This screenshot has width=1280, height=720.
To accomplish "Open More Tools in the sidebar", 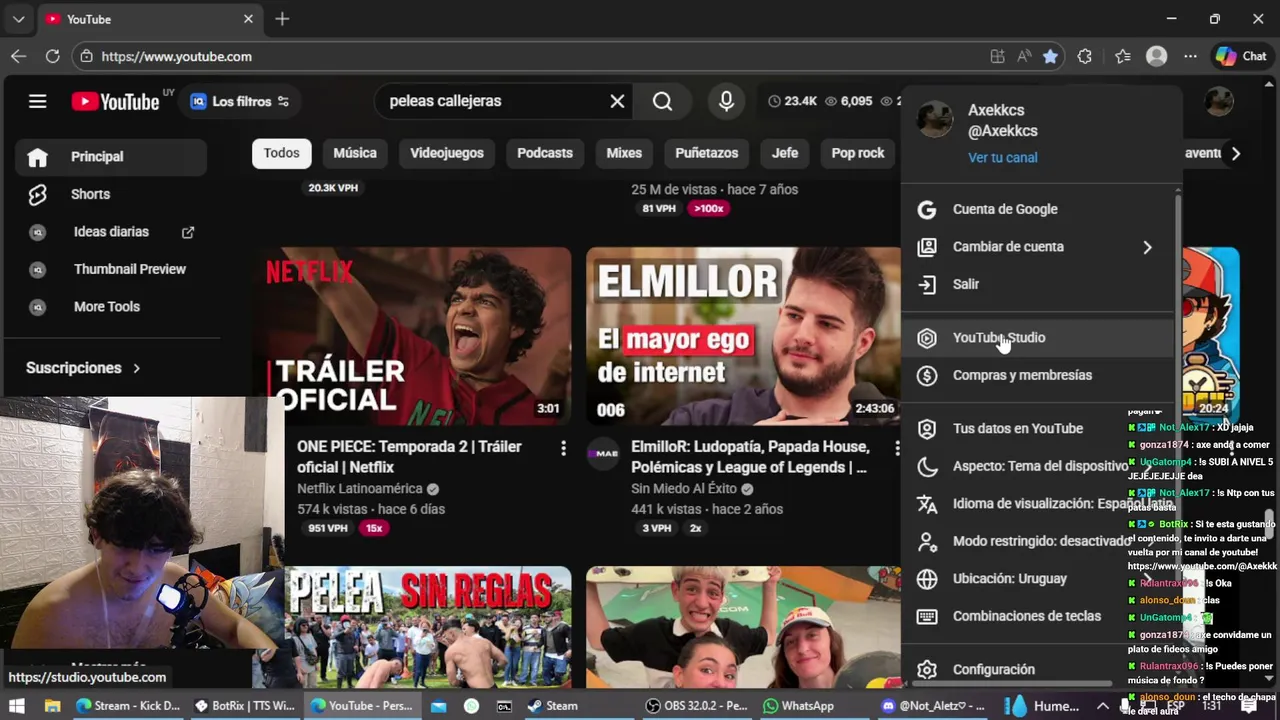I will [x=110, y=307].
